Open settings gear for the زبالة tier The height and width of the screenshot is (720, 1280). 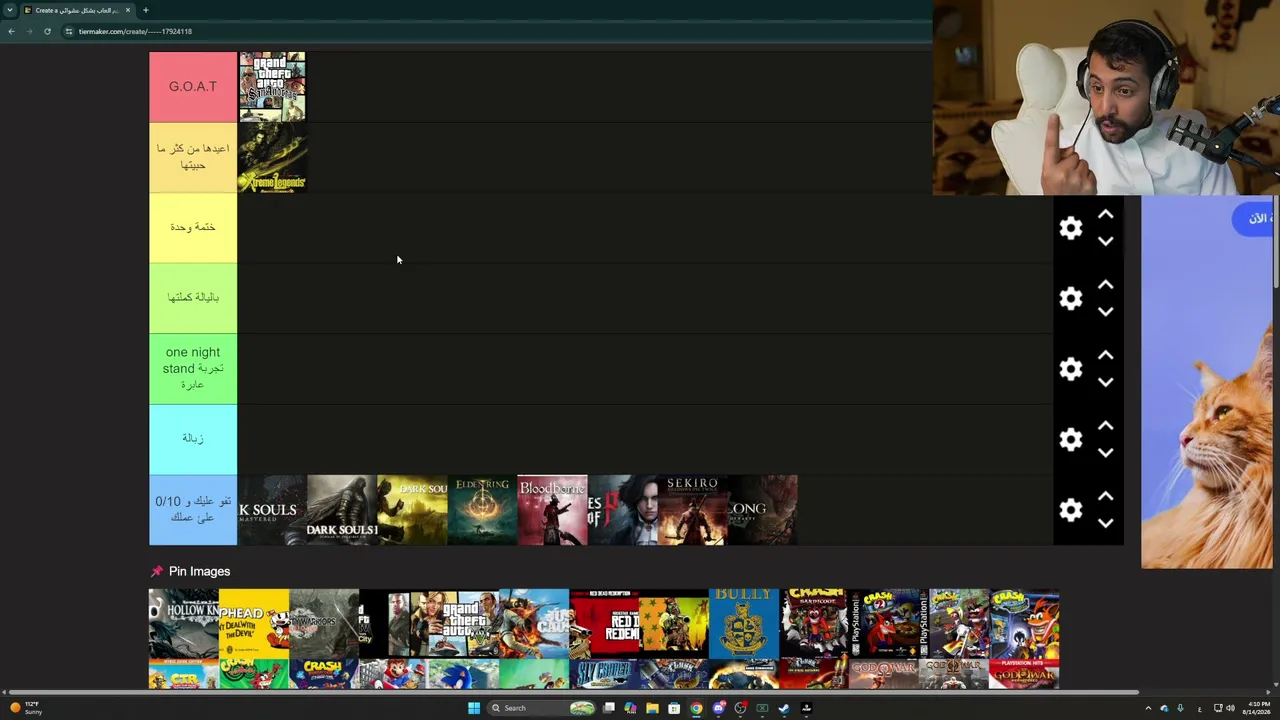pos(1071,439)
